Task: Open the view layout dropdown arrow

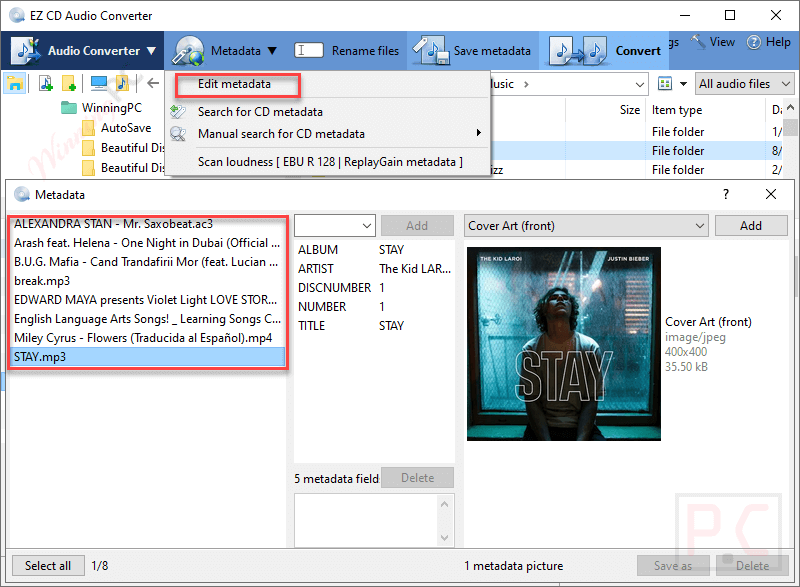Action: [x=684, y=84]
